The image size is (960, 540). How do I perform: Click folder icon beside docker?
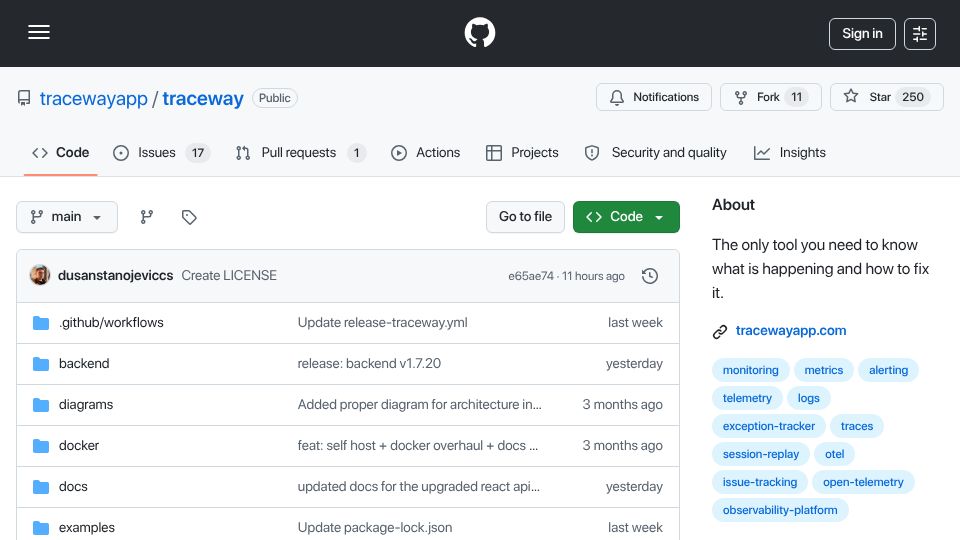click(x=41, y=446)
